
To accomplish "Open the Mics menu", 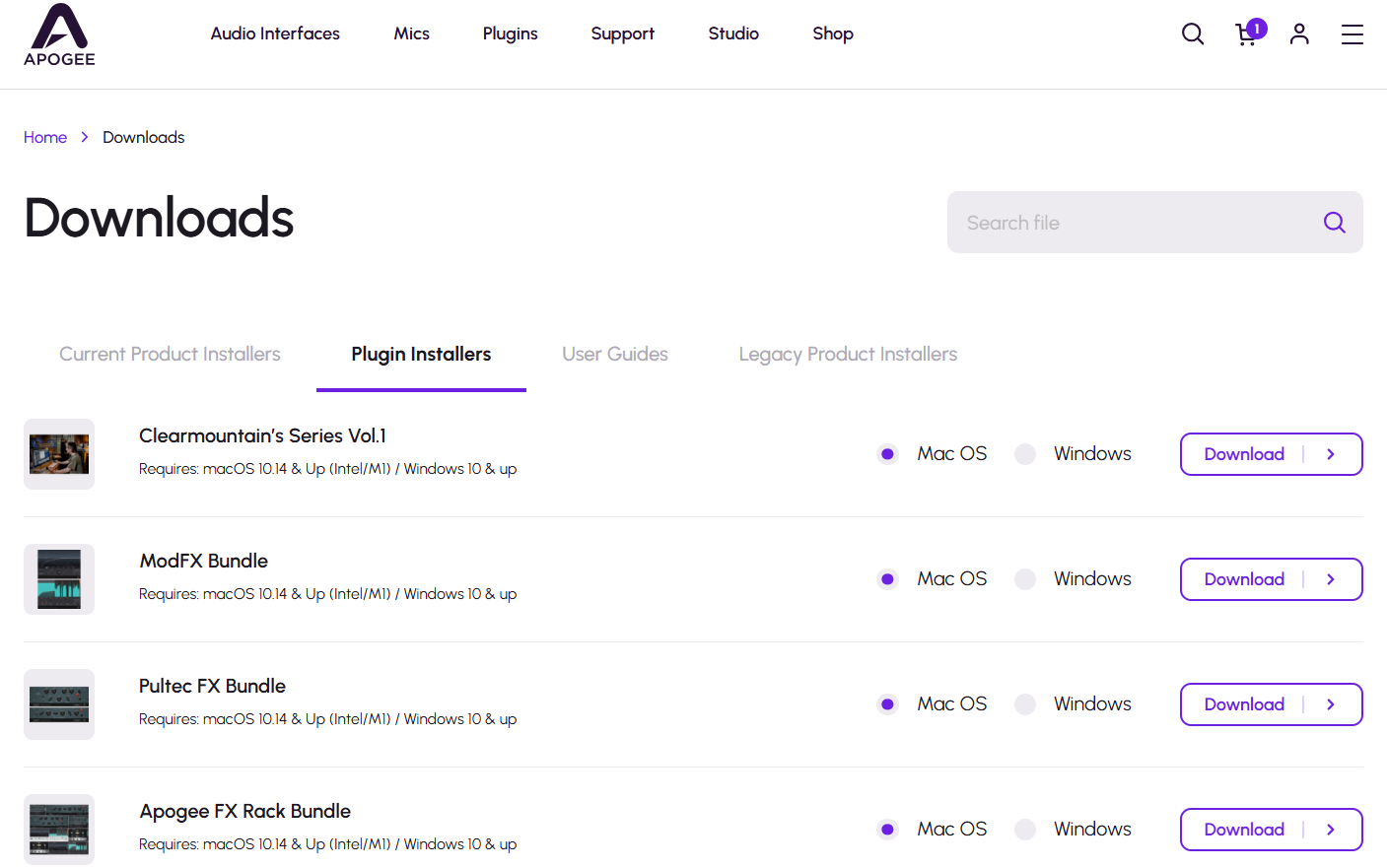I will tap(411, 33).
